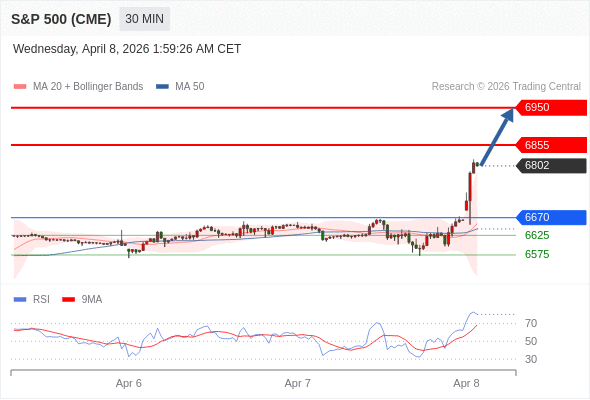Click the RSI blue legend marker
The image size is (590, 400).
pos(20,300)
